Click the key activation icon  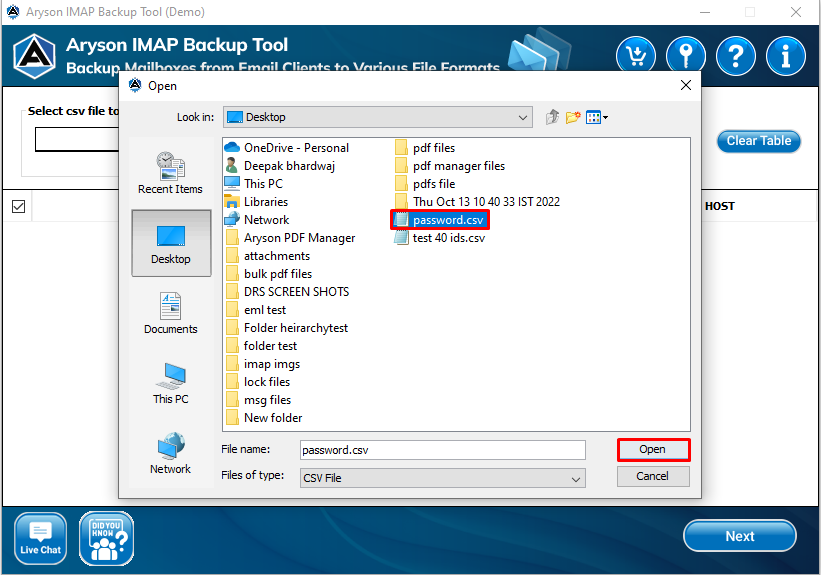pyautogui.click(x=685, y=56)
